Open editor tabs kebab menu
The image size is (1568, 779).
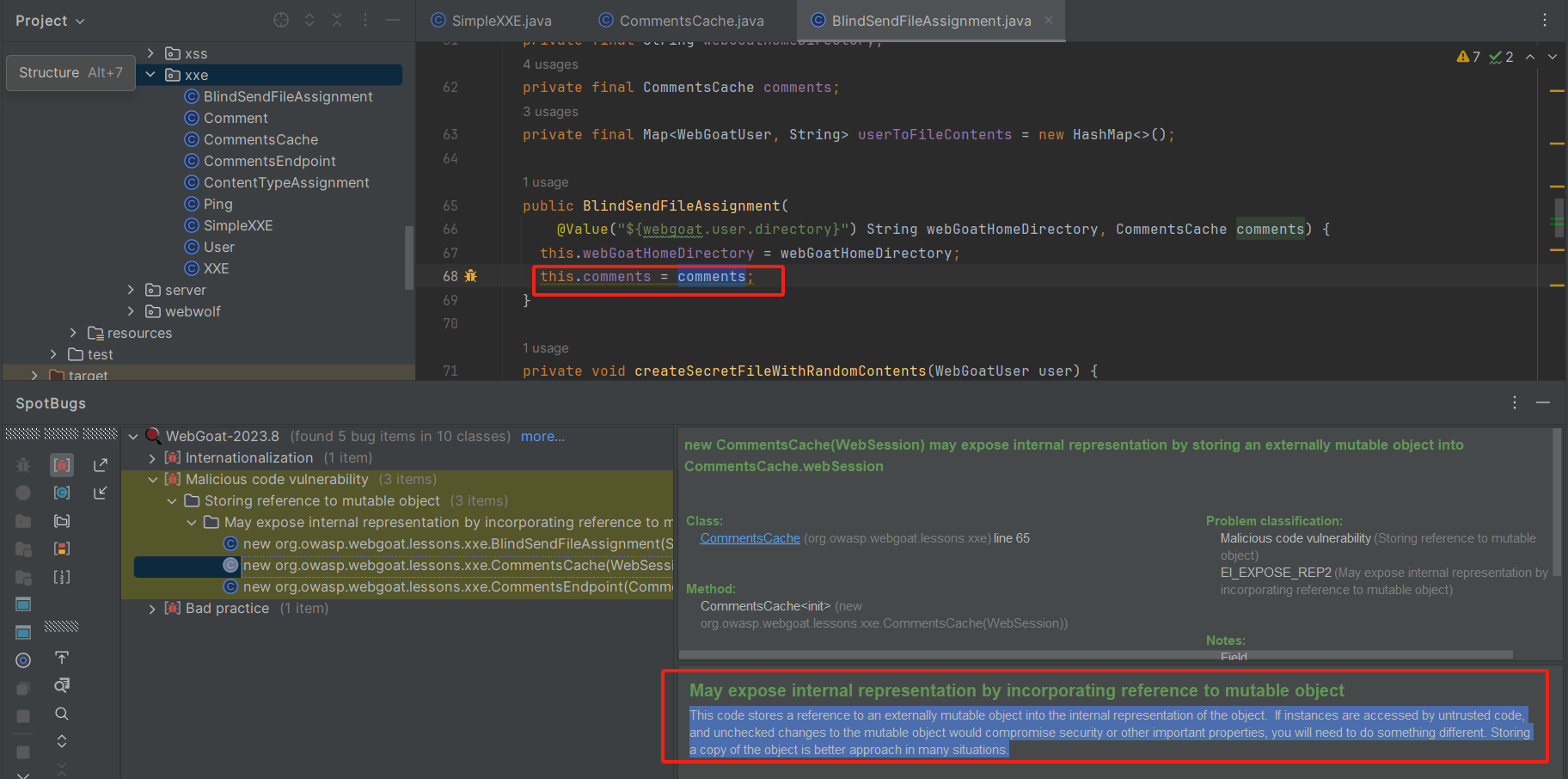pyautogui.click(x=1545, y=20)
